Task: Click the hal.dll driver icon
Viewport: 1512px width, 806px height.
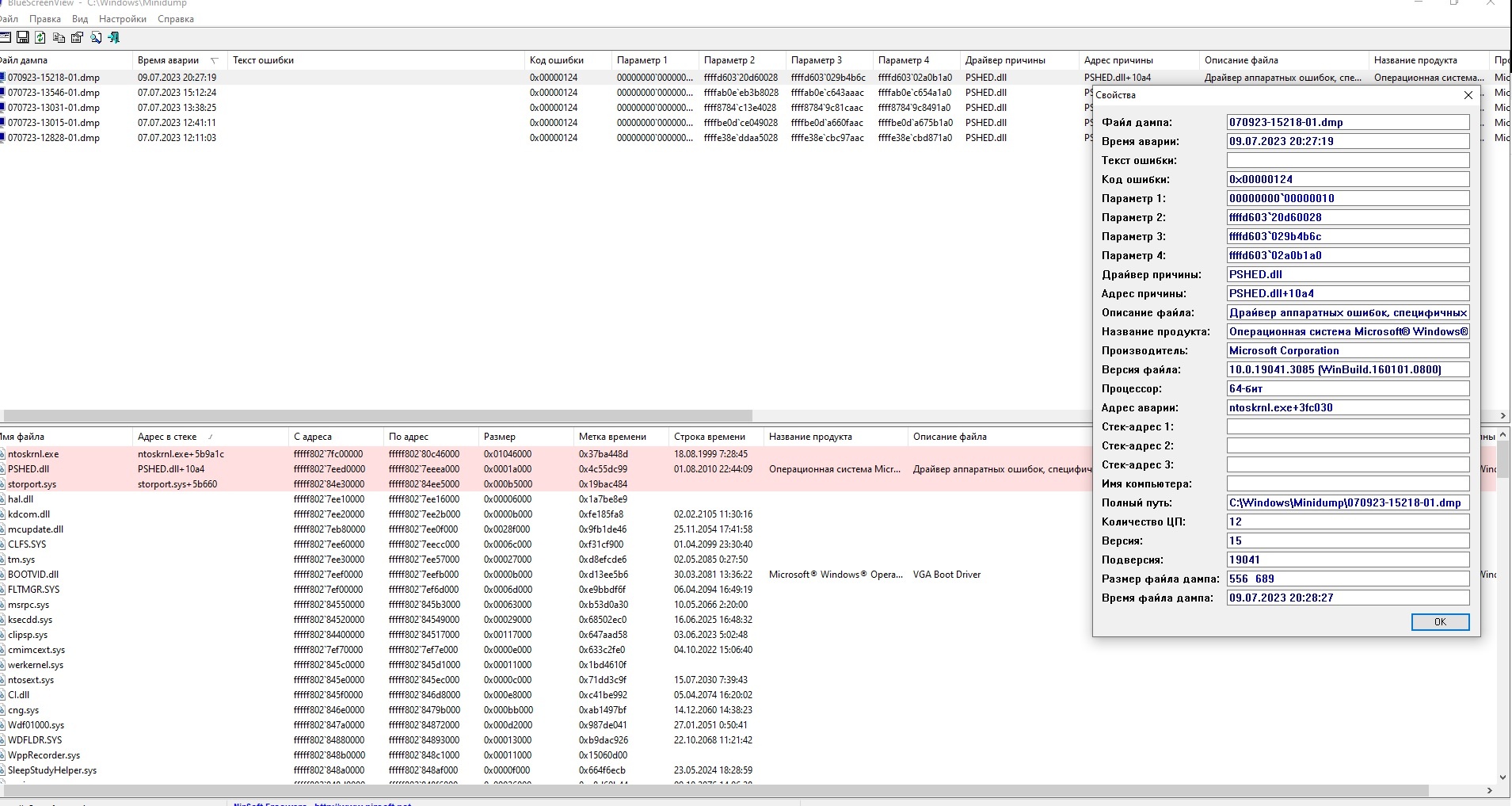Action: click(2, 499)
